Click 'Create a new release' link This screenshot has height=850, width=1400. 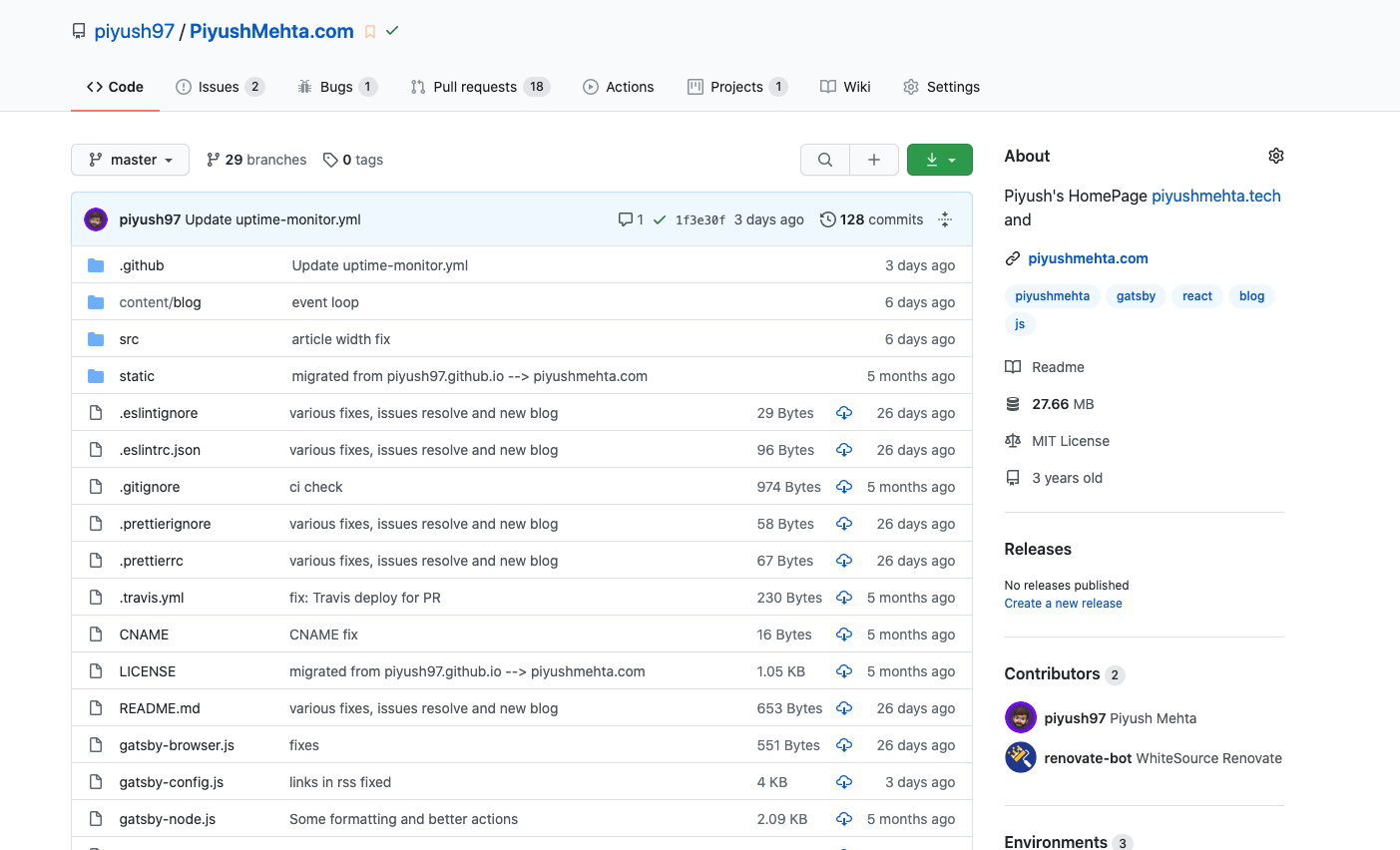click(1063, 604)
